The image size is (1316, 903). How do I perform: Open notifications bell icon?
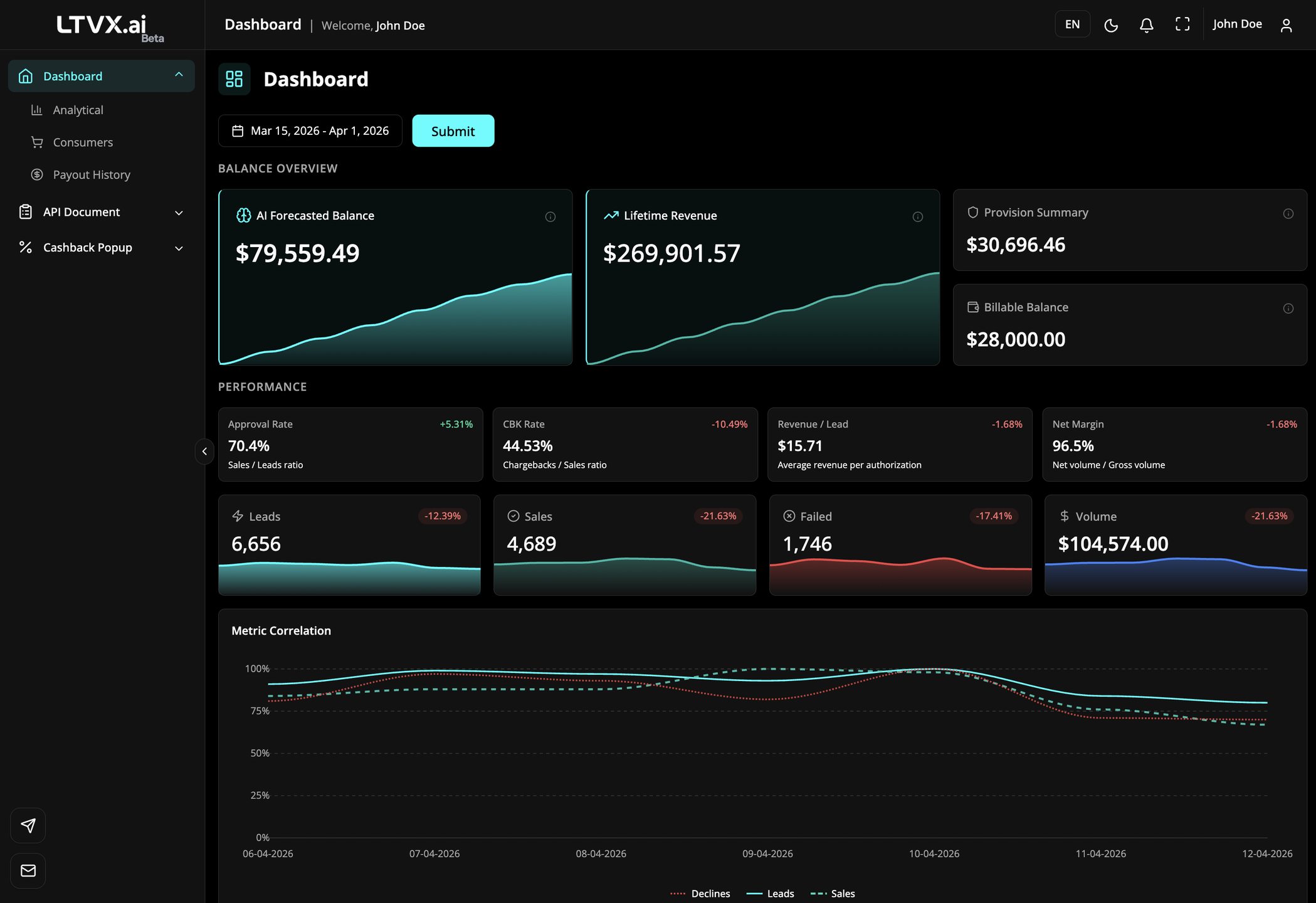[x=1146, y=25]
